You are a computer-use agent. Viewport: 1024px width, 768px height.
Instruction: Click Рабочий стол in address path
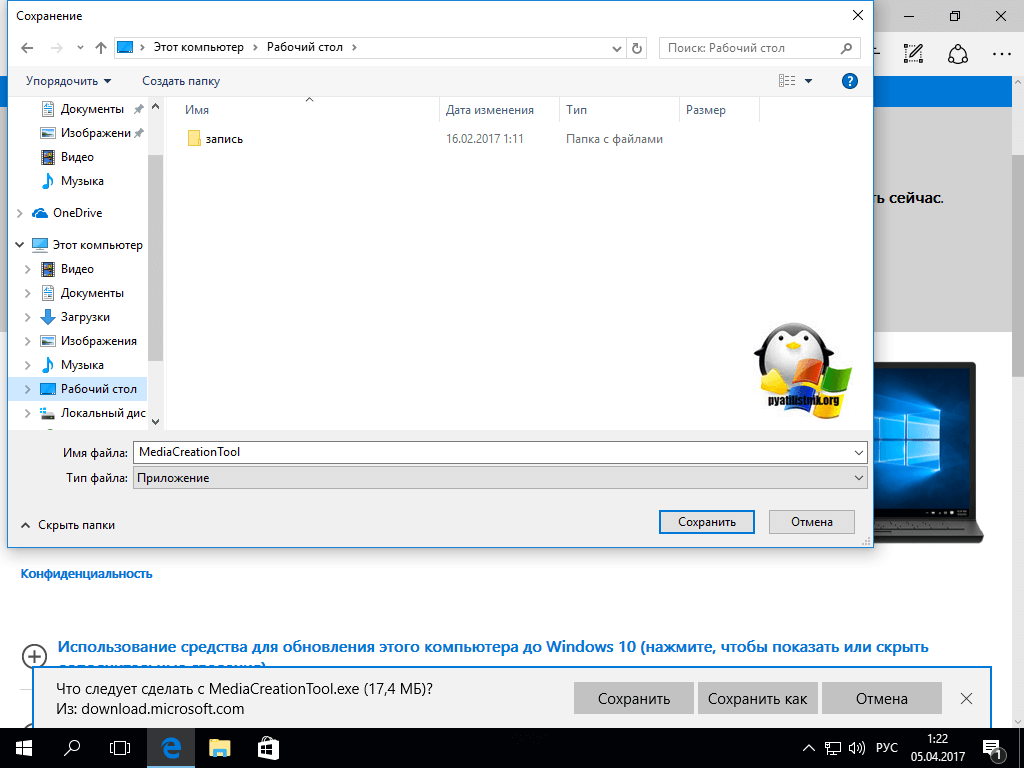point(304,47)
